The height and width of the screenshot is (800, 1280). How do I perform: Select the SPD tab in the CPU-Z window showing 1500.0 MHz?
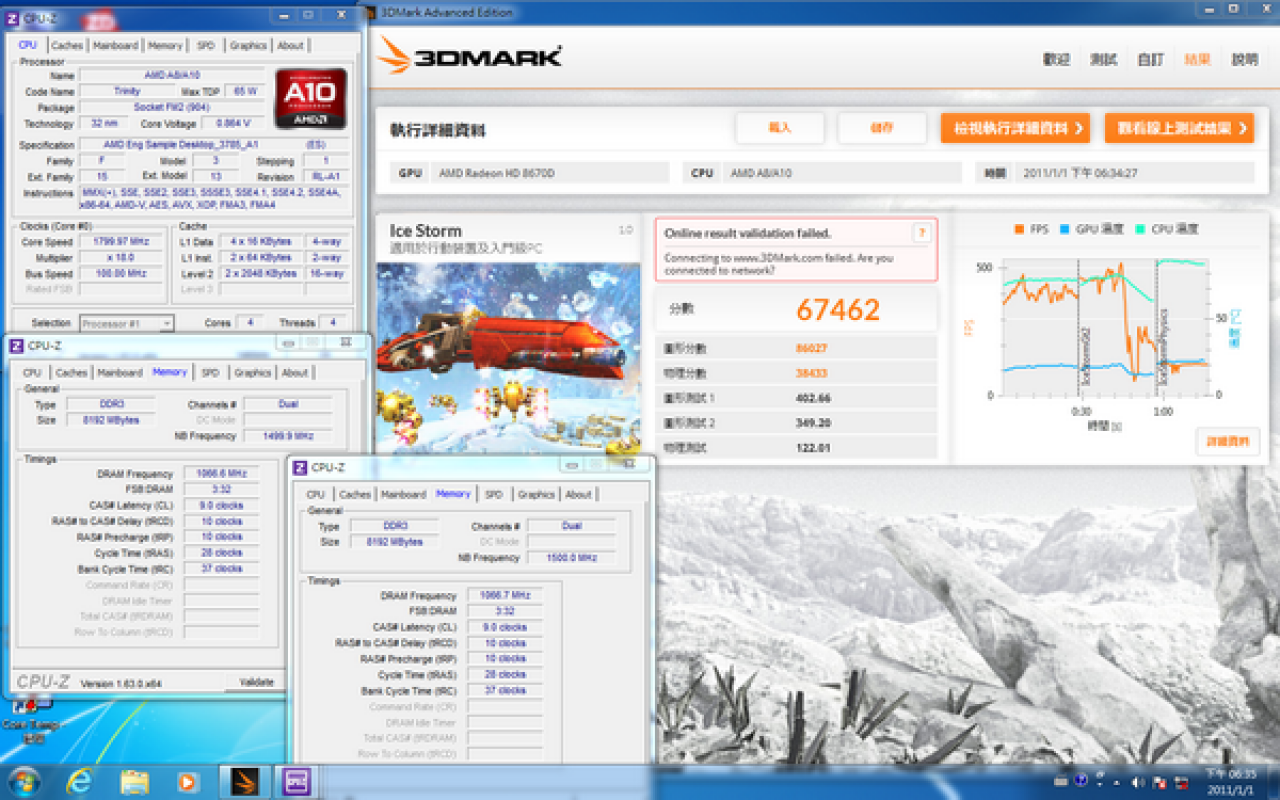(494, 494)
